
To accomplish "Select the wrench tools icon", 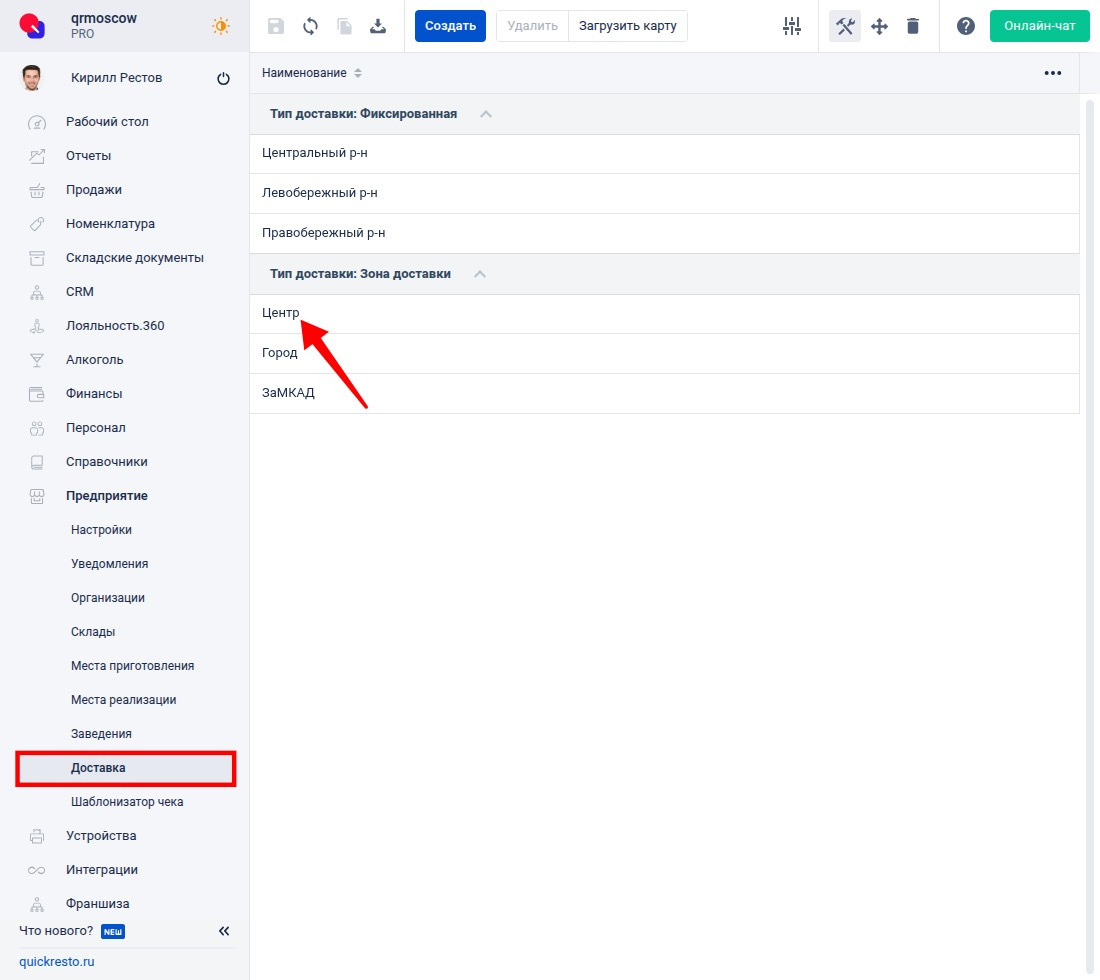I will [845, 26].
